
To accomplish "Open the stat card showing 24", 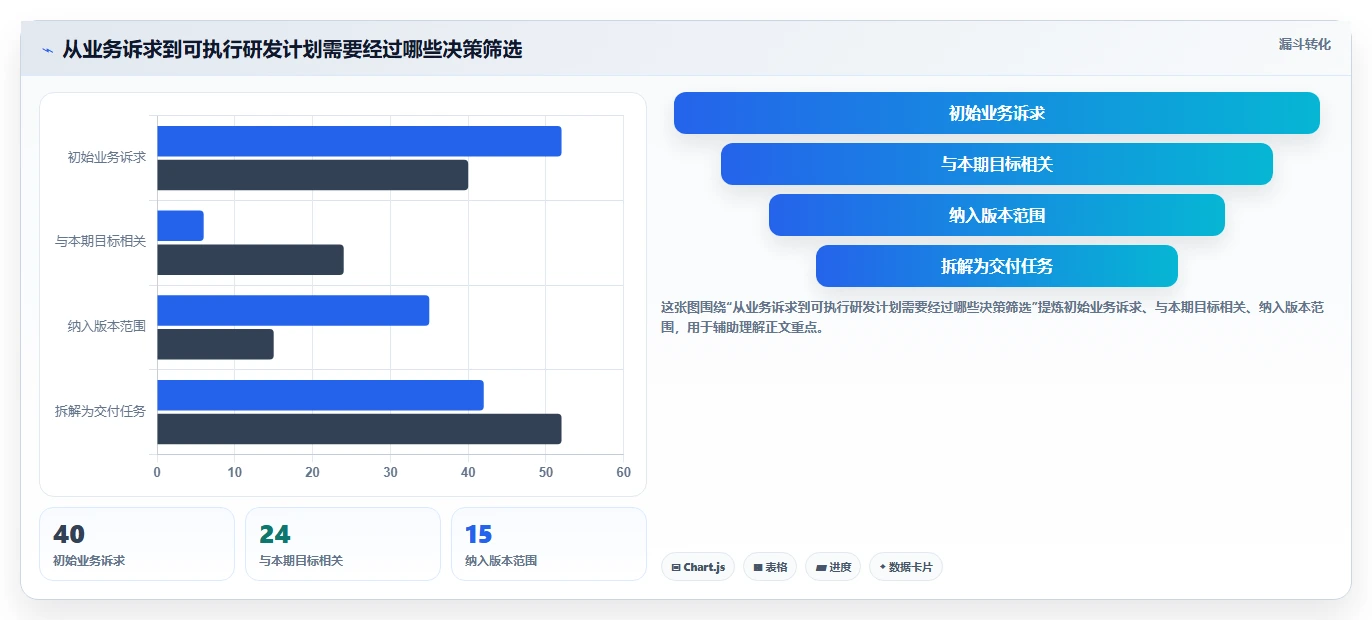I will point(343,544).
